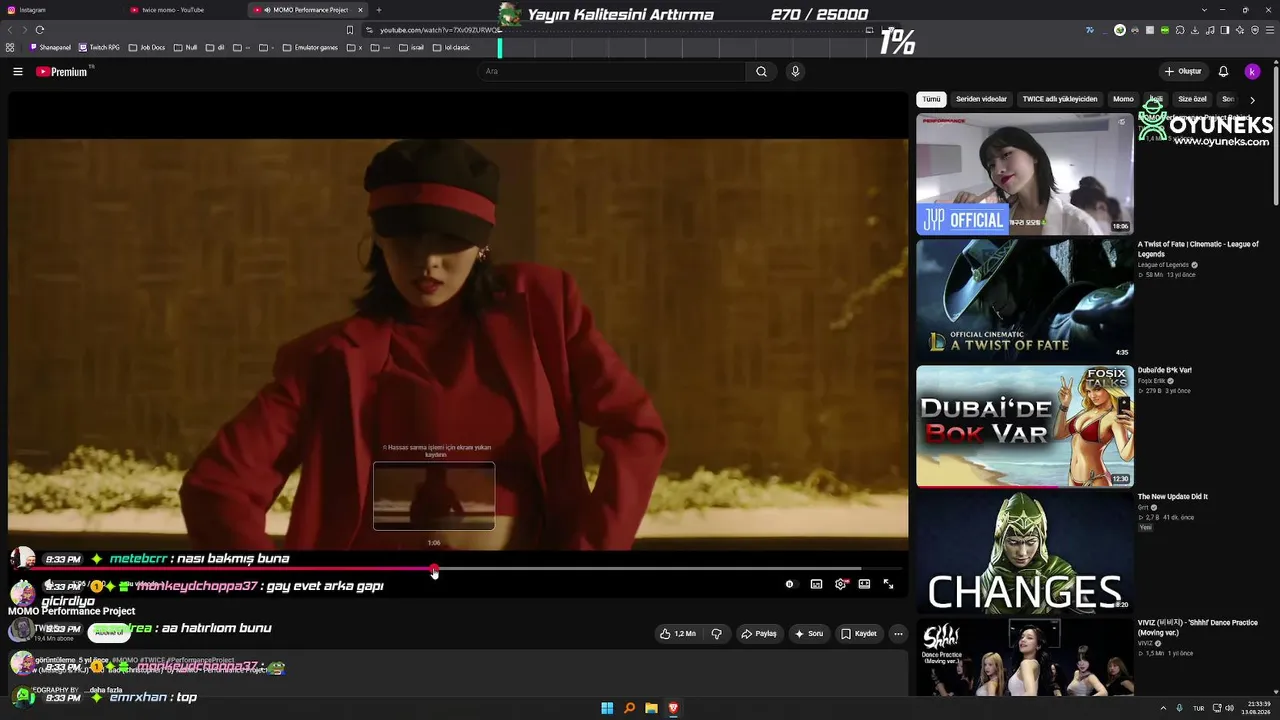The image size is (1280, 720).
Task: Open more actions three-dot menu
Action: 898,633
